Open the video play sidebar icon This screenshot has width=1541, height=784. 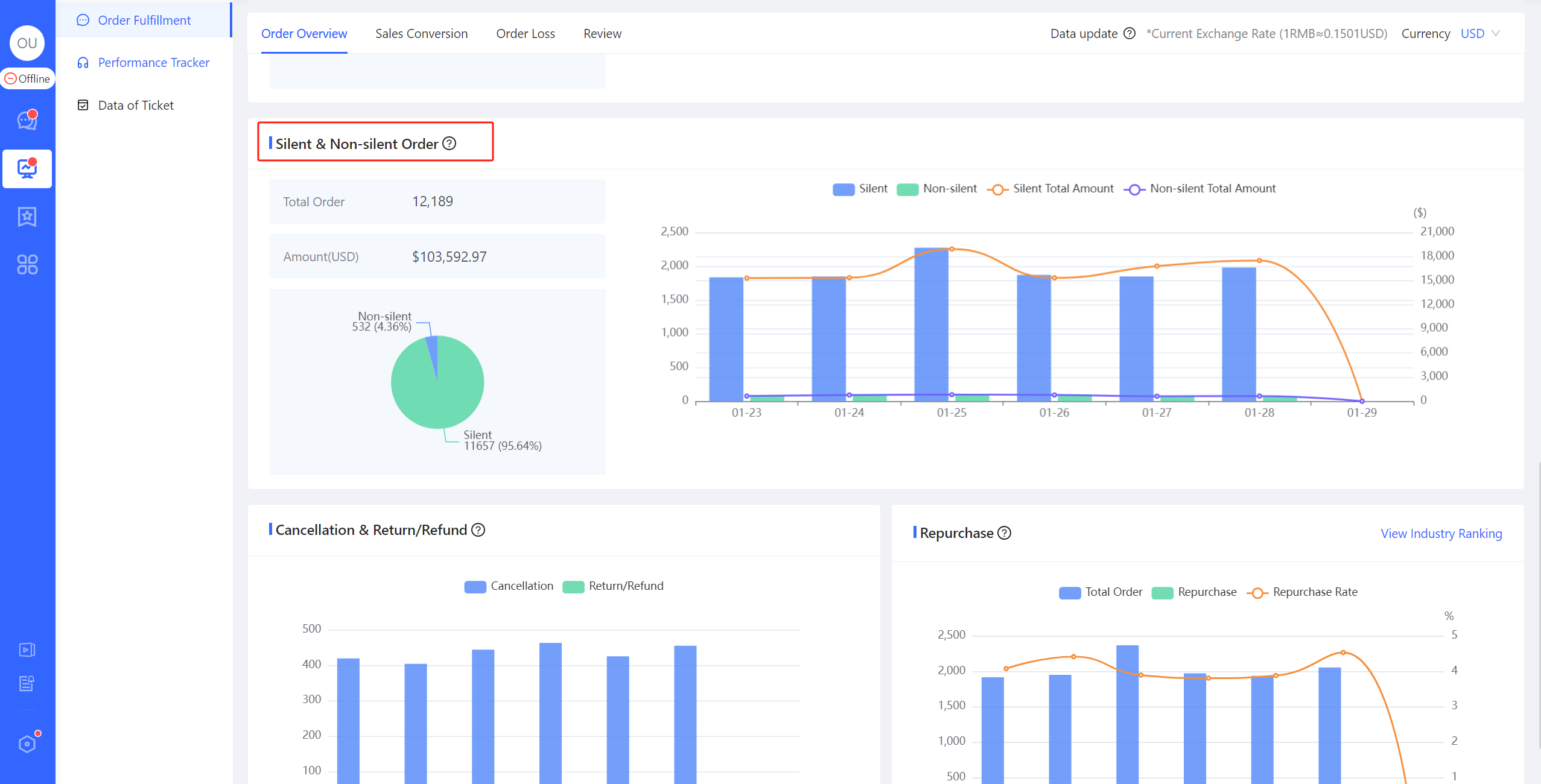point(27,650)
